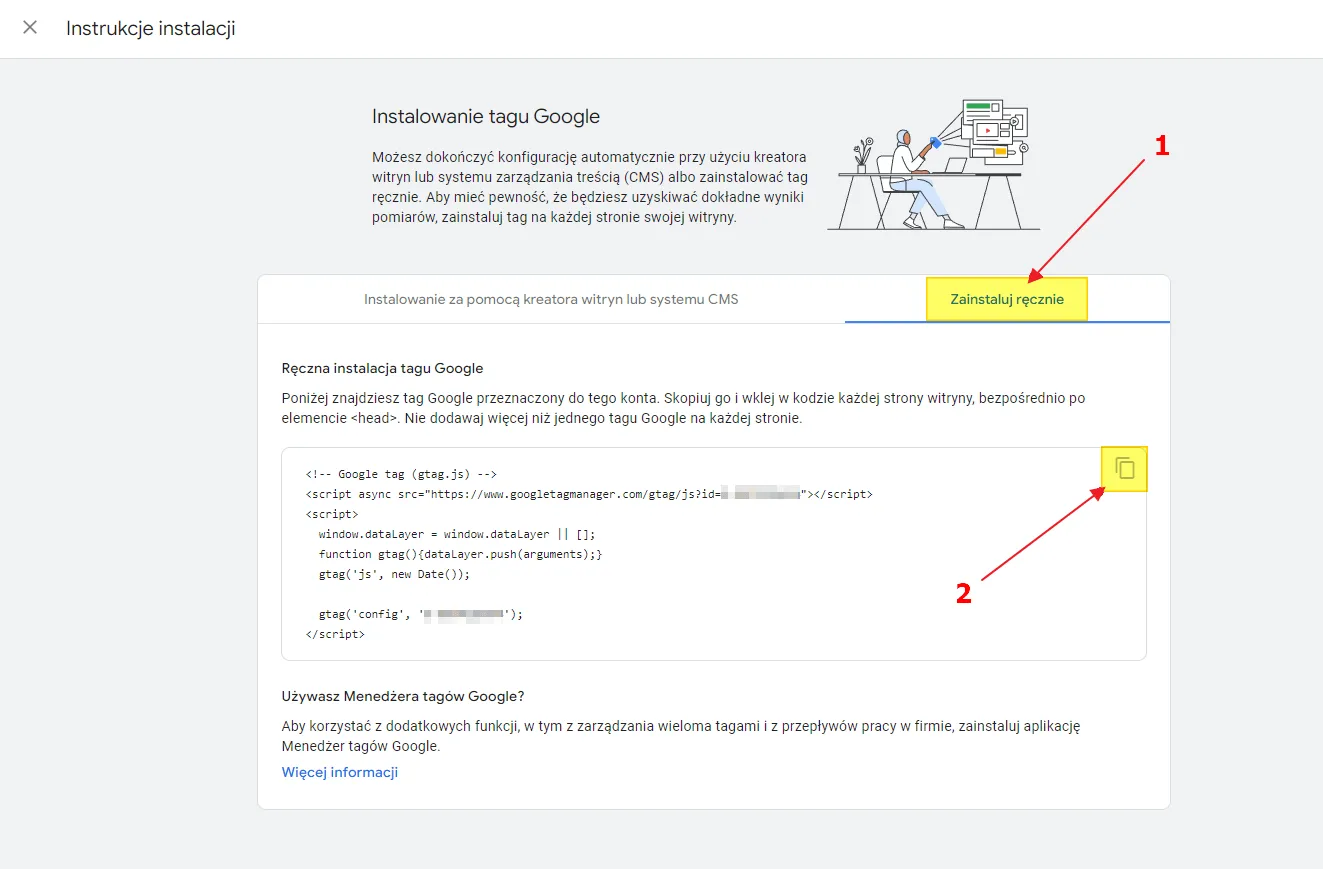Click the function gtag() code line
Viewport: 1323px width, 869px height.
[461, 554]
